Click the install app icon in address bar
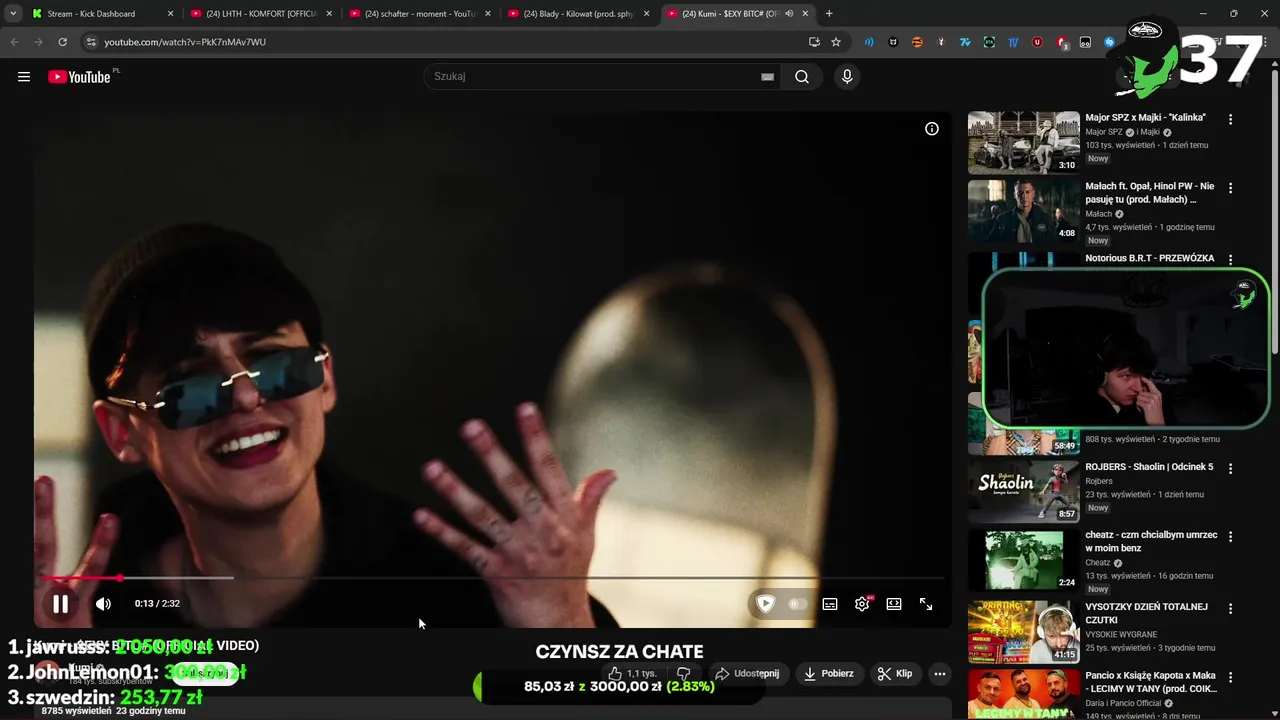This screenshot has width=1280, height=720. tap(814, 42)
